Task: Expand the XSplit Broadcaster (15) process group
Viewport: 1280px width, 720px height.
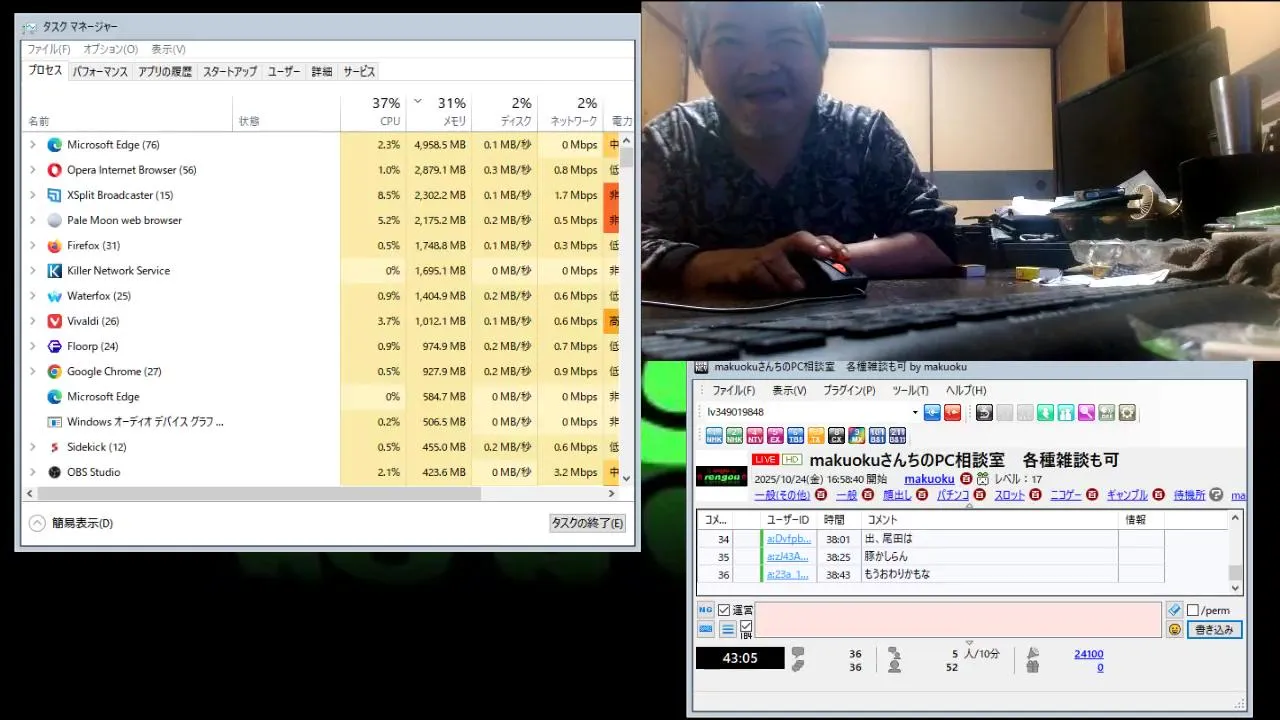Action: 33,195
